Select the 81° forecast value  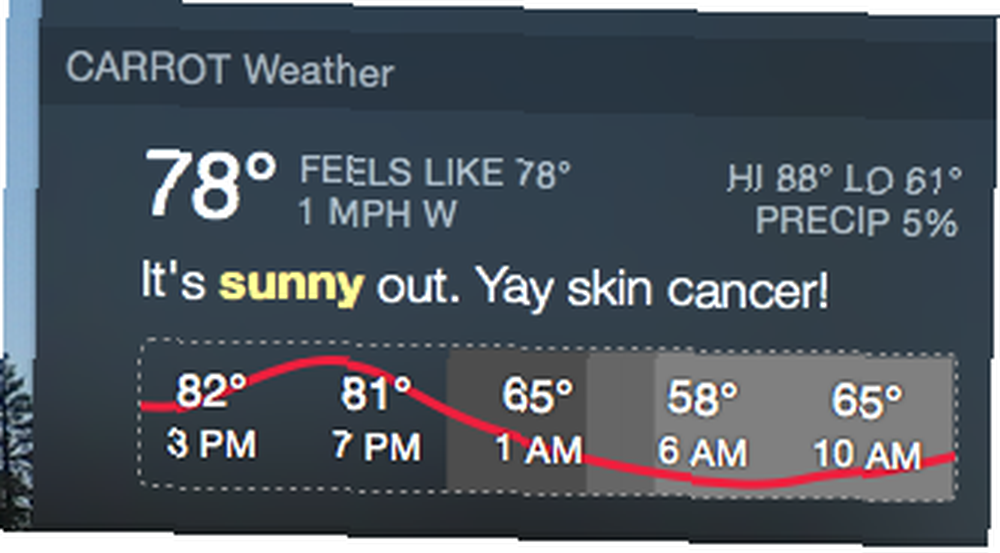tap(376, 392)
